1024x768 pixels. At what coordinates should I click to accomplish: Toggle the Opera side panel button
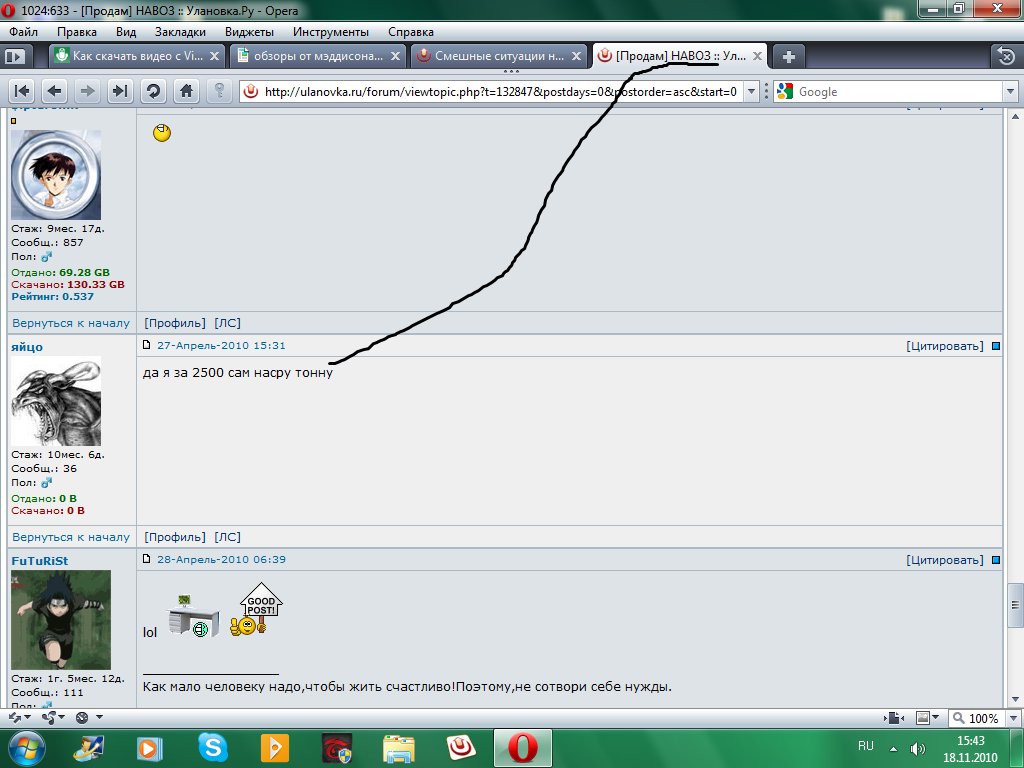[14, 57]
